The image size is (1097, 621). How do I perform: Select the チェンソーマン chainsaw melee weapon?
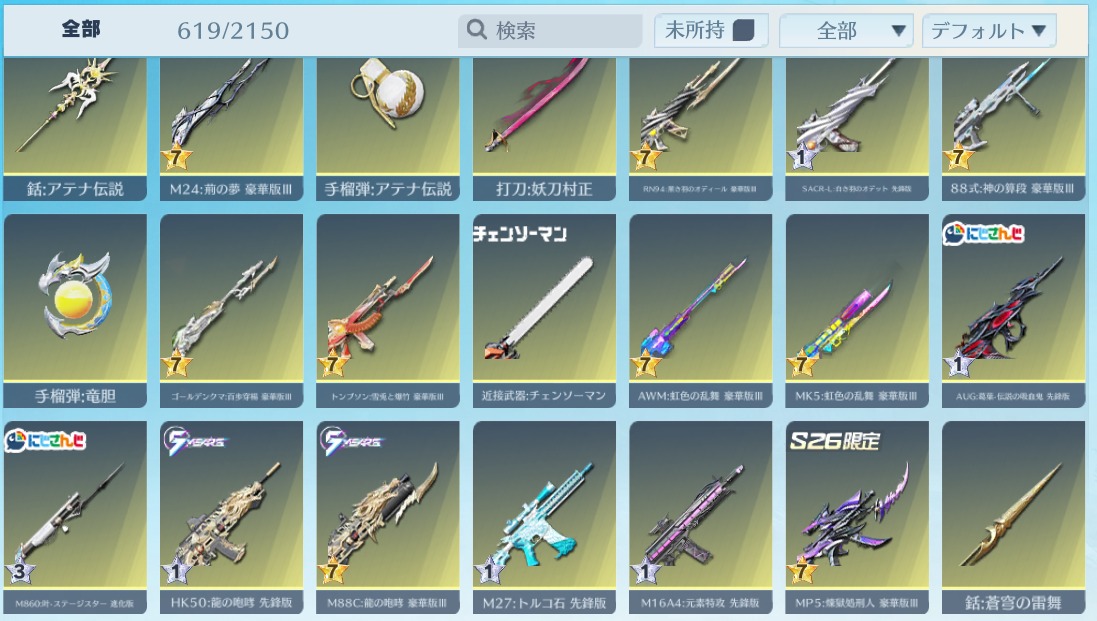point(544,310)
